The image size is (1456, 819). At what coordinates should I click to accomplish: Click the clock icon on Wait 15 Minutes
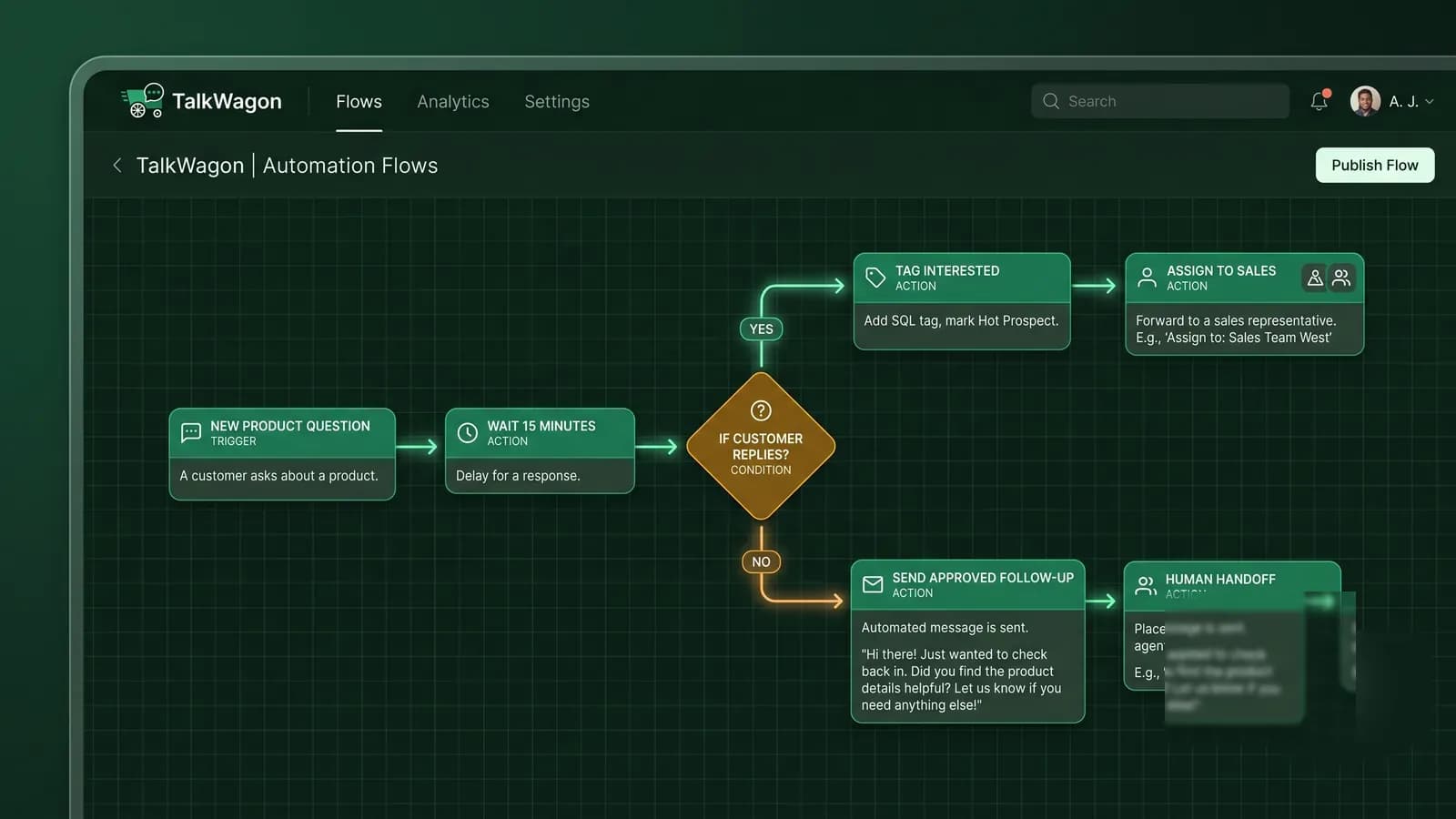pyautogui.click(x=468, y=433)
